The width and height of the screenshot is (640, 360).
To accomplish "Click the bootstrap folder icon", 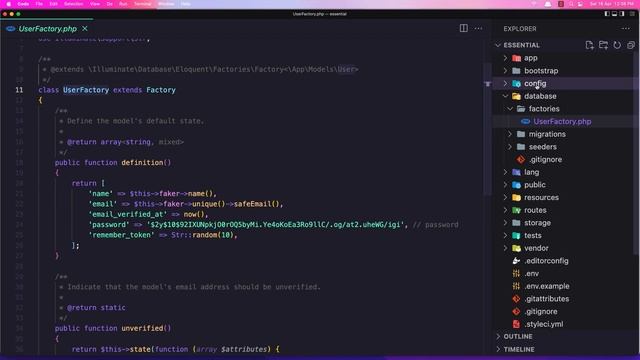I will pos(516,71).
